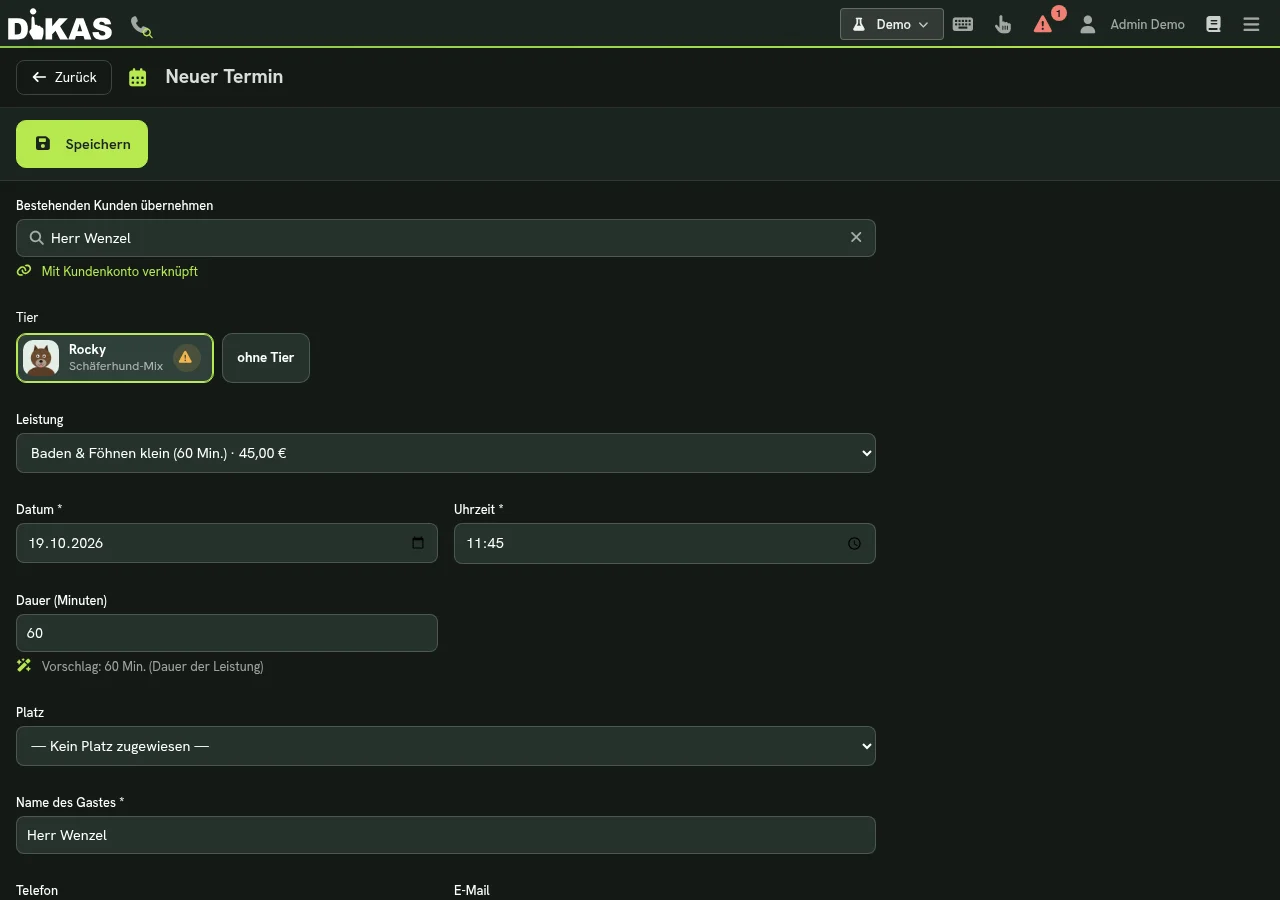This screenshot has width=1280, height=900.
Task: Click Rocky's dog avatar
Action: click(x=41, y=358)
